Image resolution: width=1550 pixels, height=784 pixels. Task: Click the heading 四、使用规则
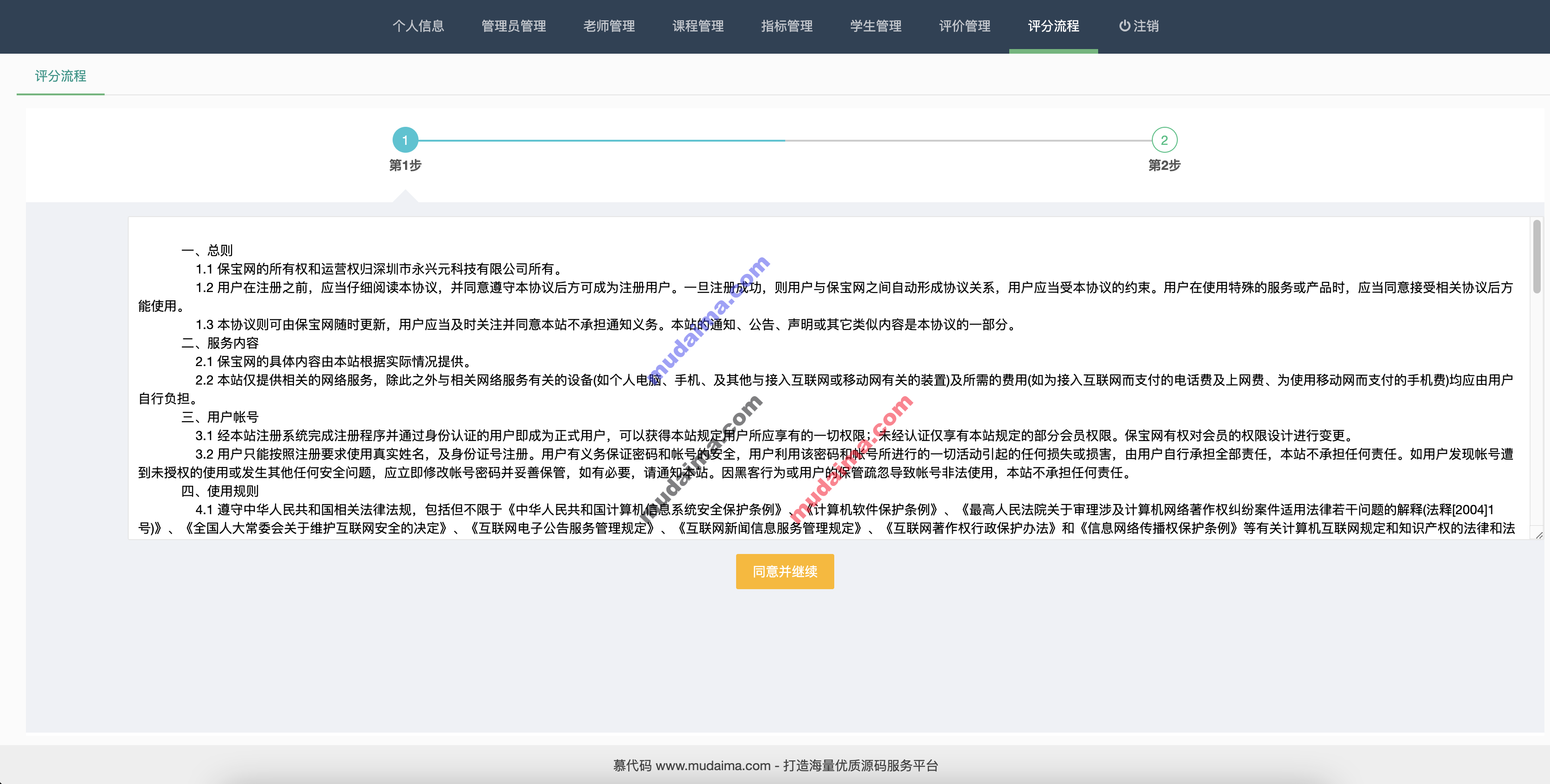(219, 491)
